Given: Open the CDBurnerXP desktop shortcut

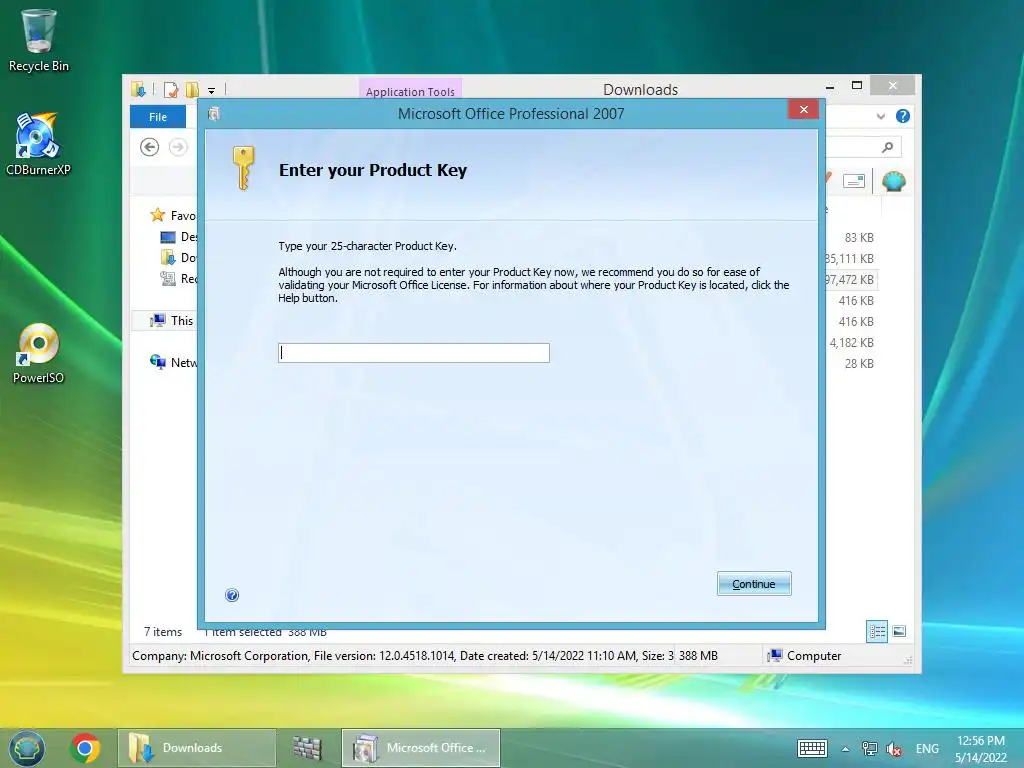Looking at the screenshot, I should (38, 144).
